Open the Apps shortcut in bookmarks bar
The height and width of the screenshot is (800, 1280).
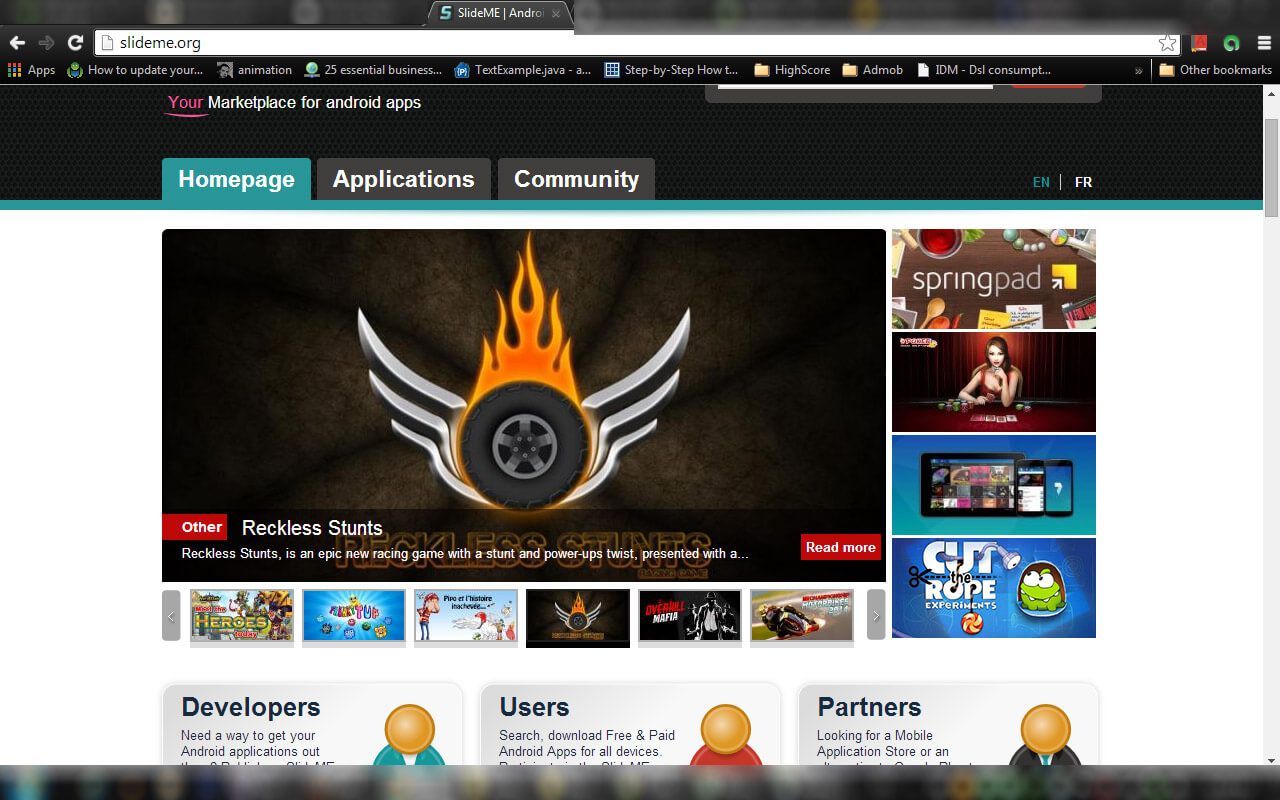click(31, 70)
